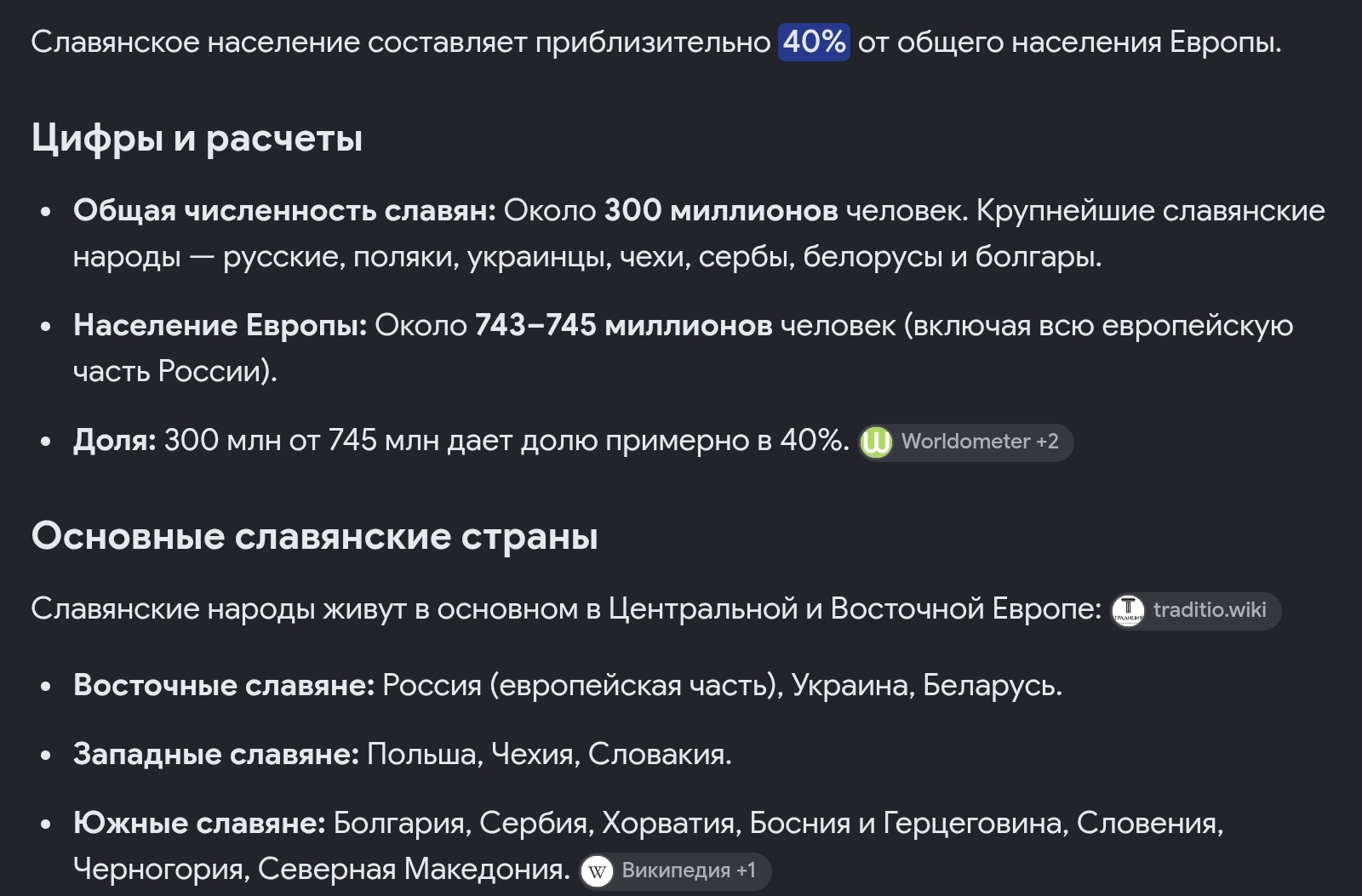Click the bold 743–745 миллионов figure

coord(623,325)
